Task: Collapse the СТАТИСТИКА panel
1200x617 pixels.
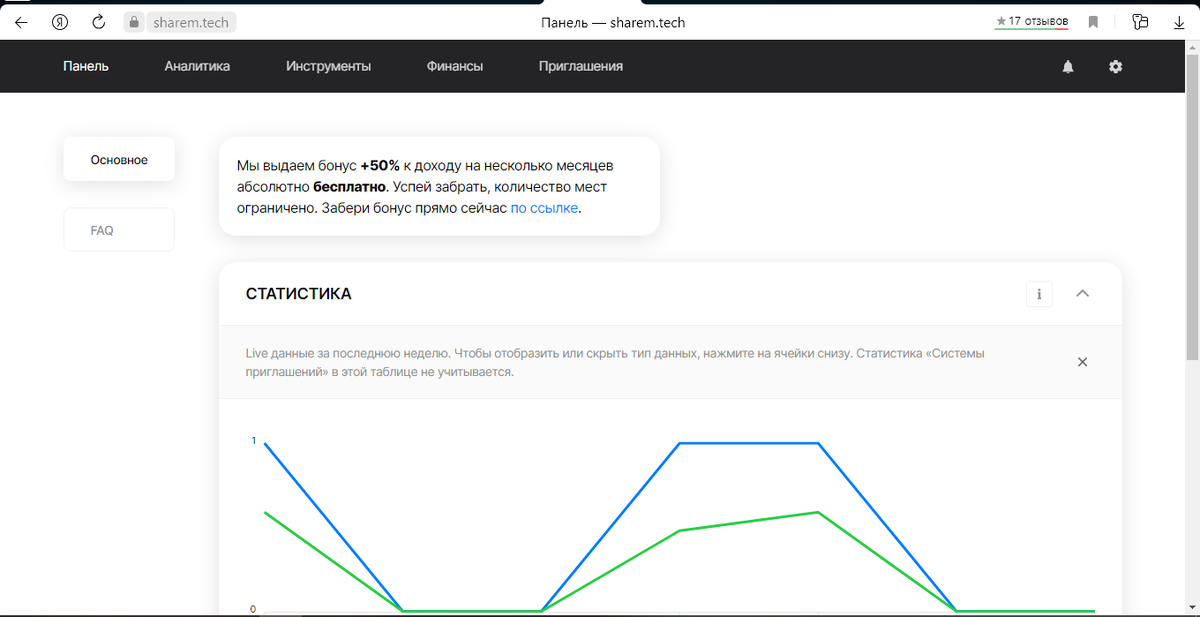Action: pos(1082,294)
